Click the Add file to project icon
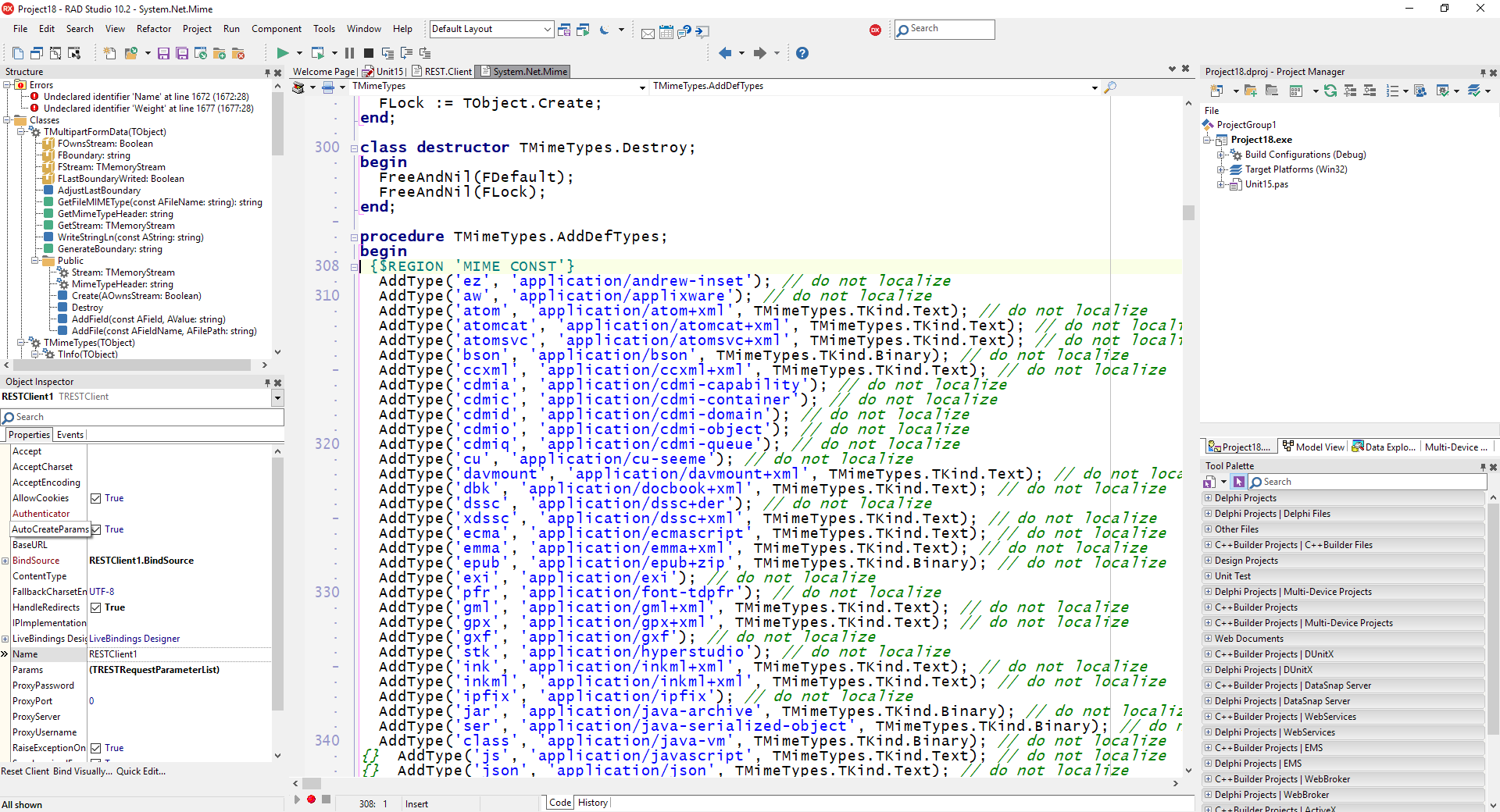This screenshot has width=1500, height=812. 220,53
